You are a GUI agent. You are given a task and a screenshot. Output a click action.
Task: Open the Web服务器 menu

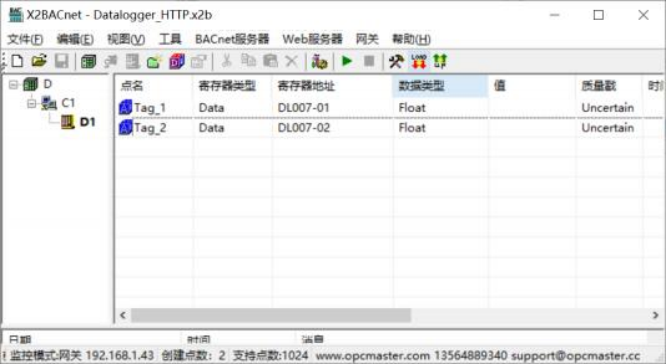[x=313, y=39]
